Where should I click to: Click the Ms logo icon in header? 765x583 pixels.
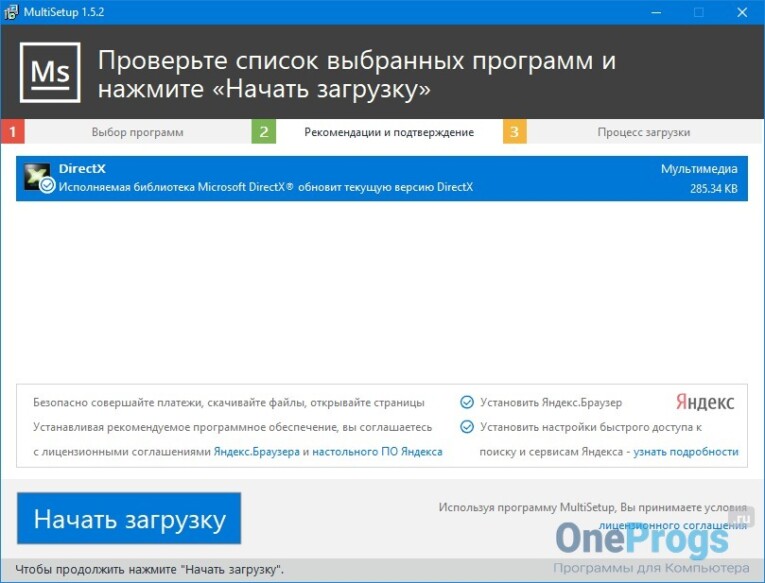click(50, 72)
